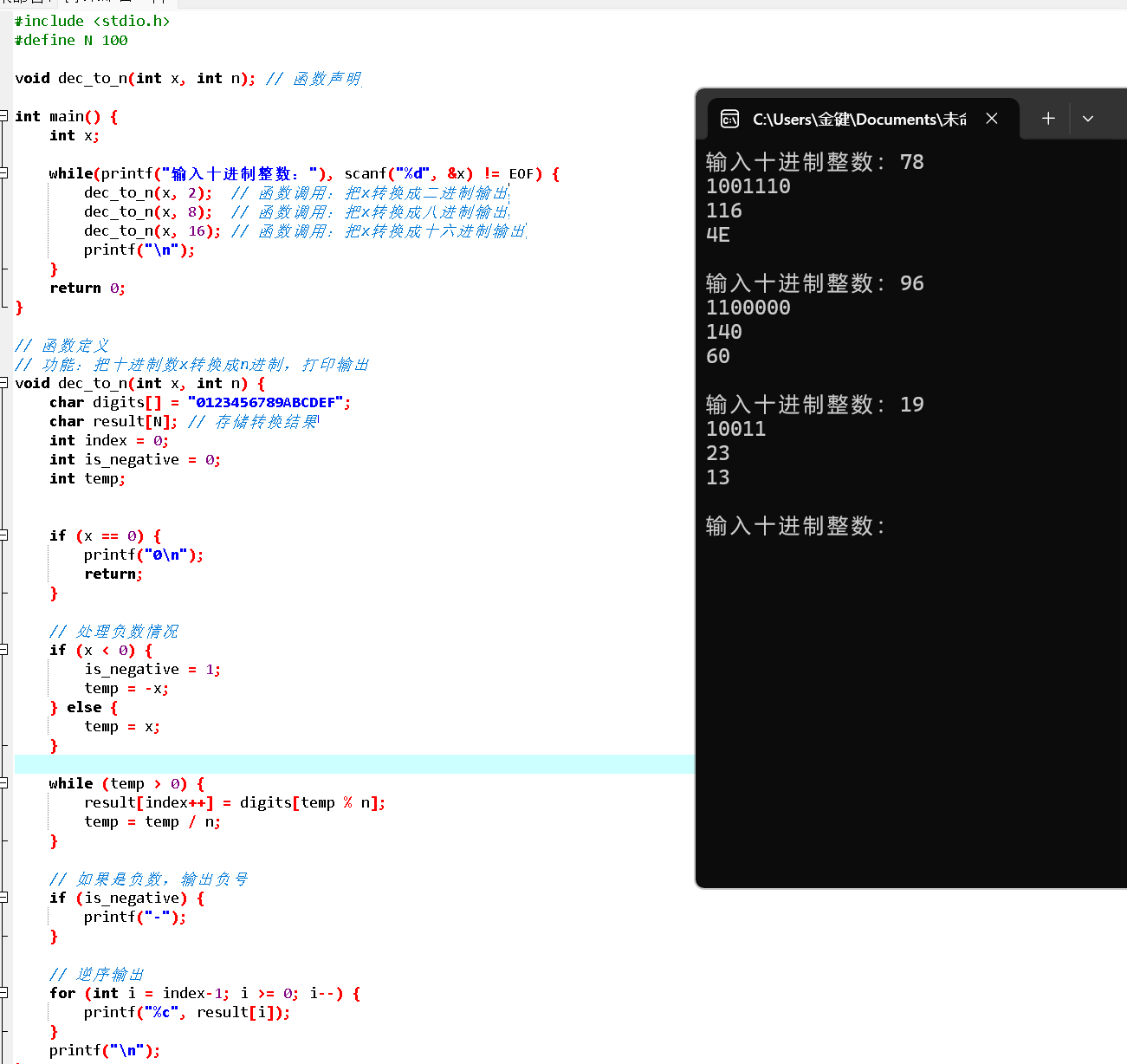Click console output '10011'
Screen dimensions: 1127x1064
pos(736,429)
